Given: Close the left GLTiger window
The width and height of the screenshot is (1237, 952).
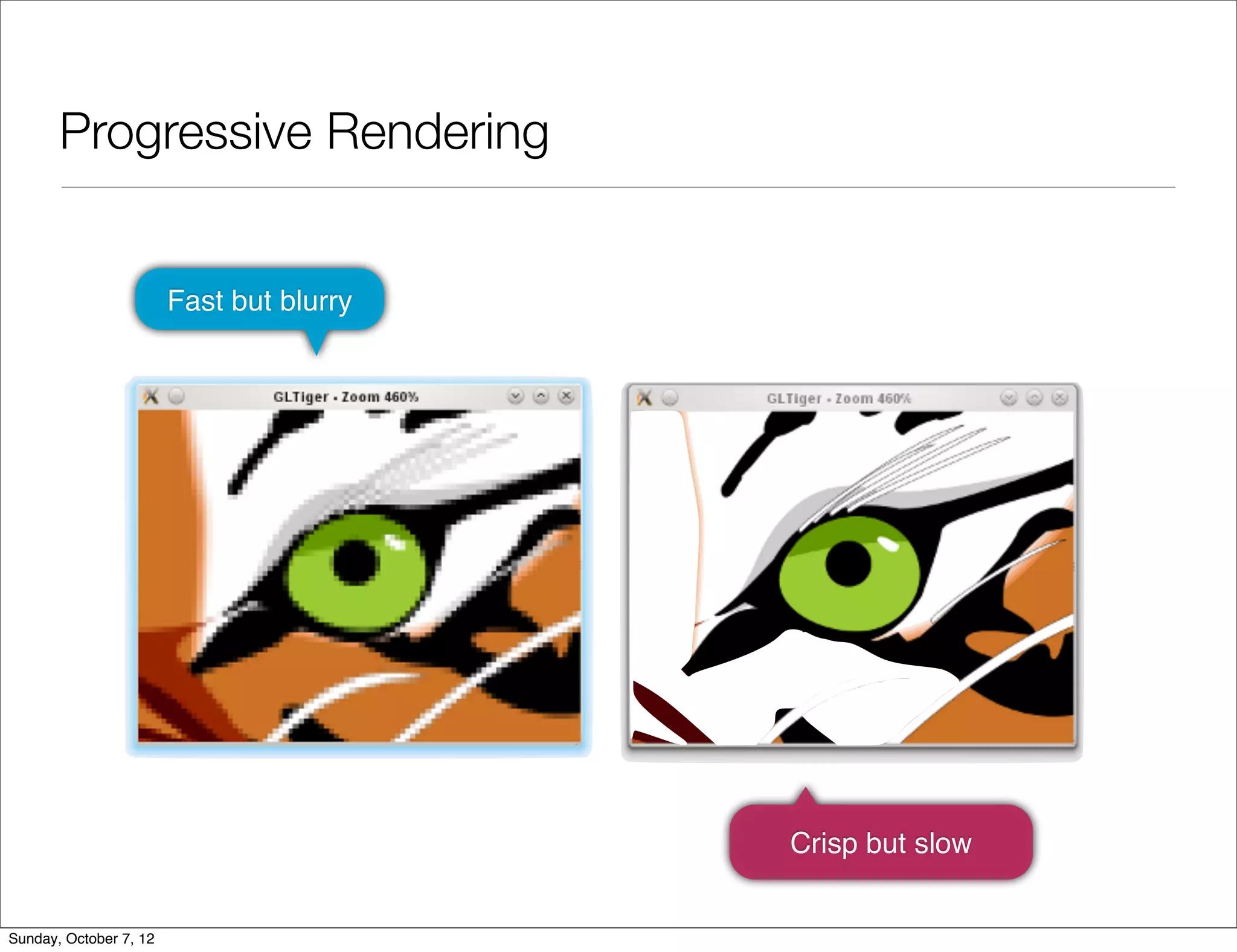Looking at the screenshot, I should [567, 396].
